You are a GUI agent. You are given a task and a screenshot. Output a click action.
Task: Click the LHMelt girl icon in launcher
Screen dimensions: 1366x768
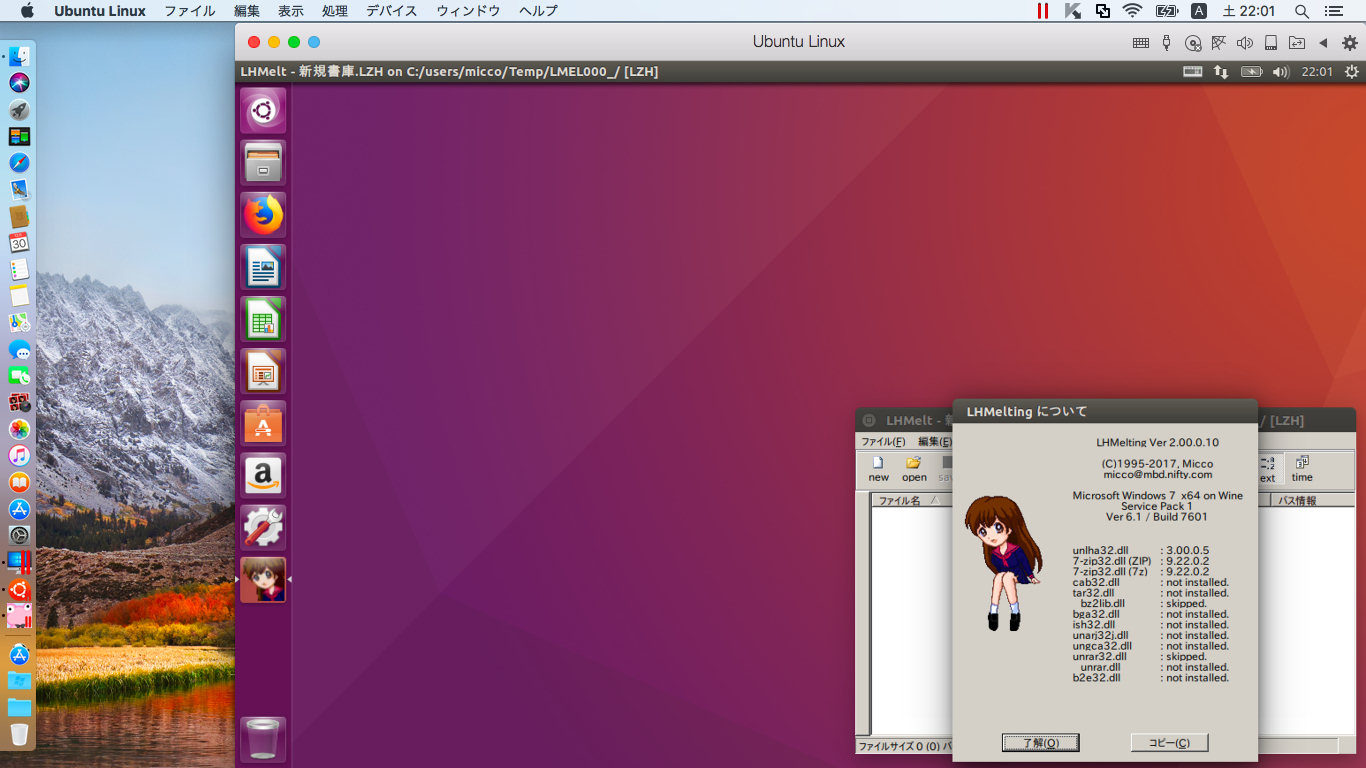pyautogui.click(x=263, y=580)
